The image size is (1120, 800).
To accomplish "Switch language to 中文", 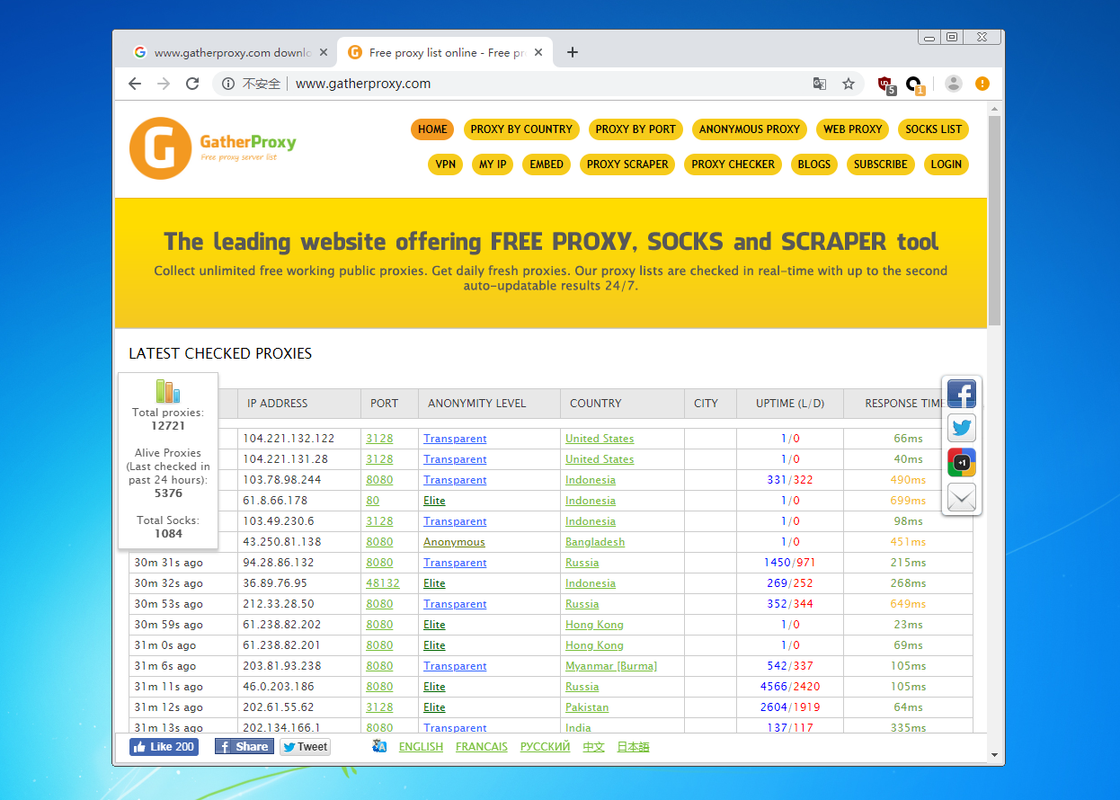I will coord(594,746).
